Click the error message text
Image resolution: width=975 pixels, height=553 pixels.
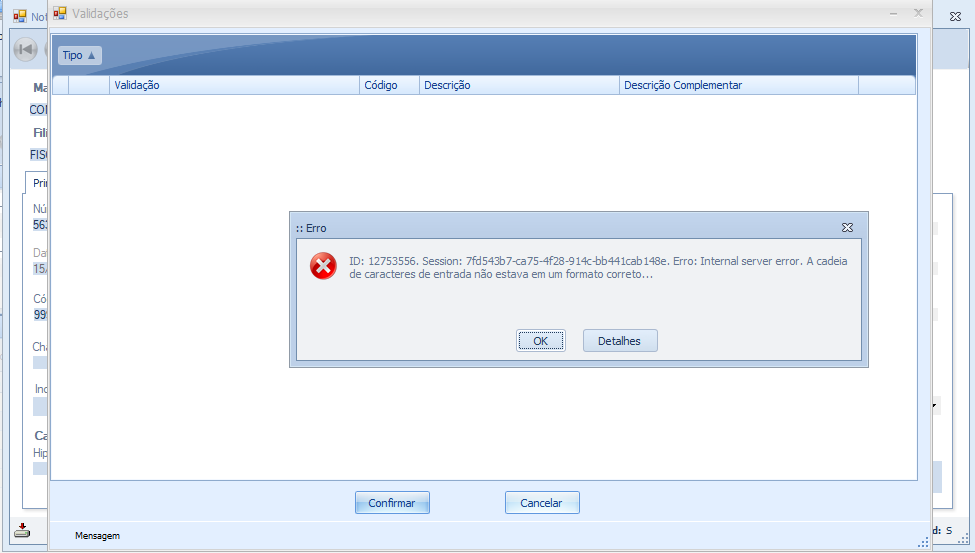598,267
